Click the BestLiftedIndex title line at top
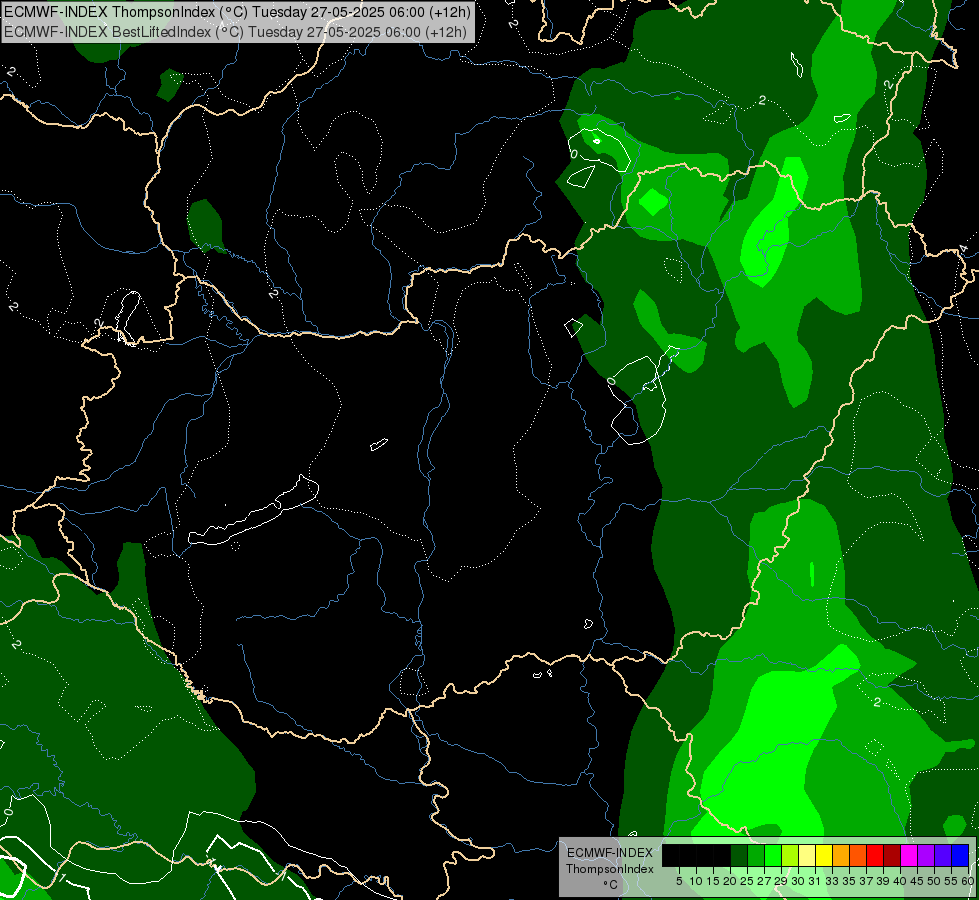The height and width of the screenshot is (900, 979). (x=235, y=32)
